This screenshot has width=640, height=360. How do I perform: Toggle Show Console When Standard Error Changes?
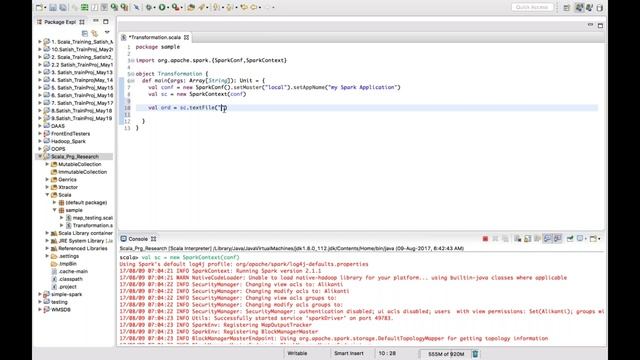[x=558, y=239]
